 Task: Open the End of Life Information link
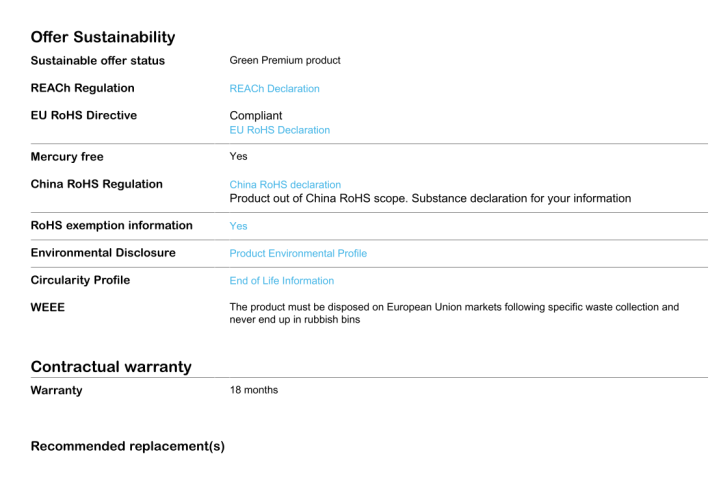pyautogui.click(x=282, y=280)
